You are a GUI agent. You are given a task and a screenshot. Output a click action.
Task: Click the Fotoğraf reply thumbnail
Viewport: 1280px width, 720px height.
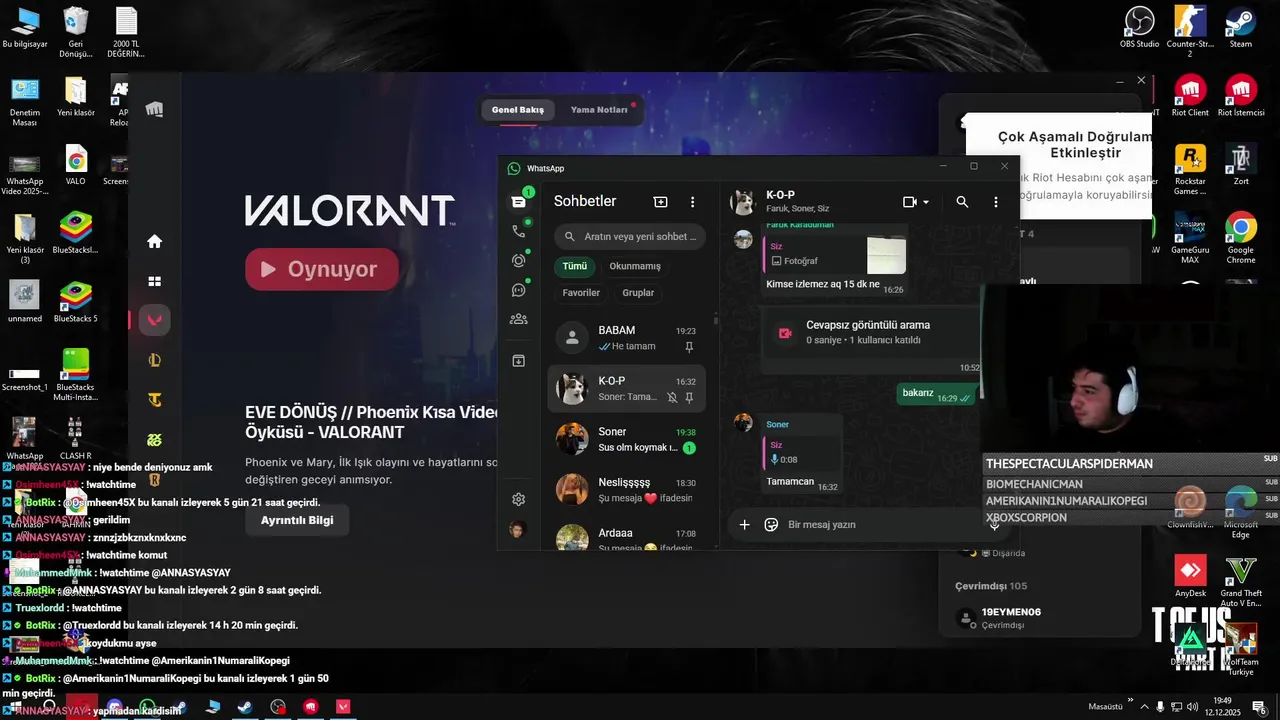[x=886, y=255]
